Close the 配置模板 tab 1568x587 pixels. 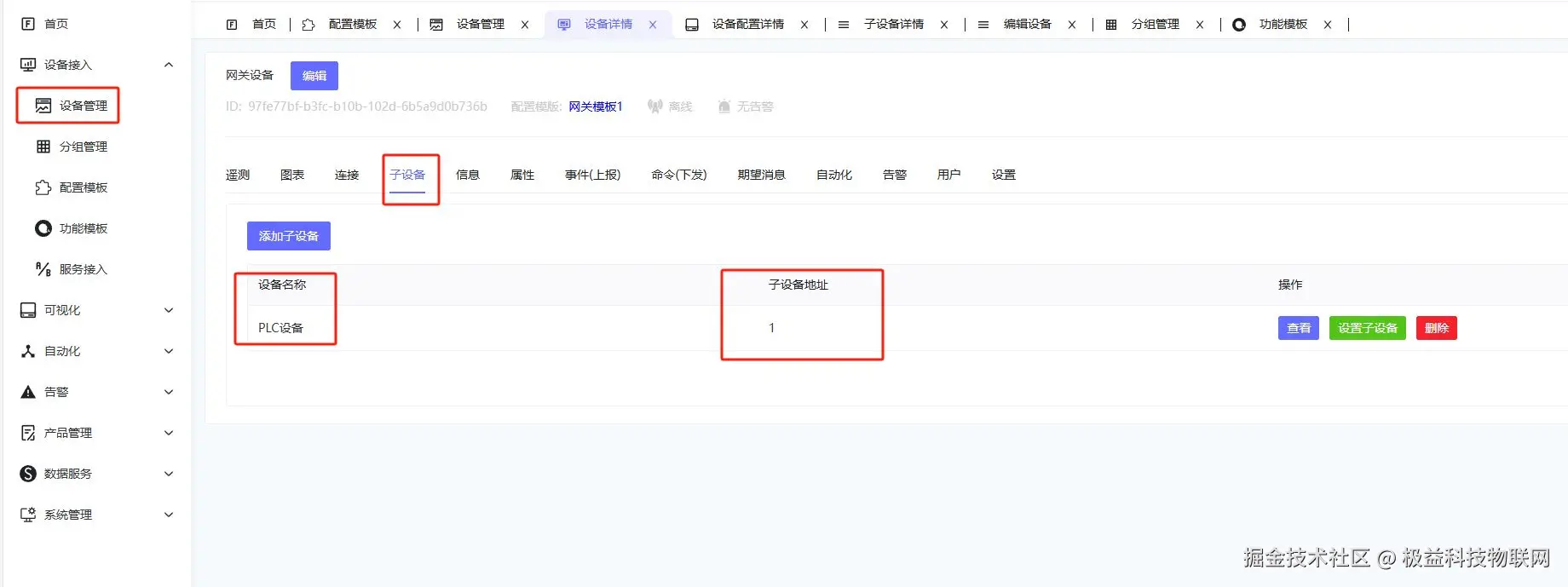[397, 25]
